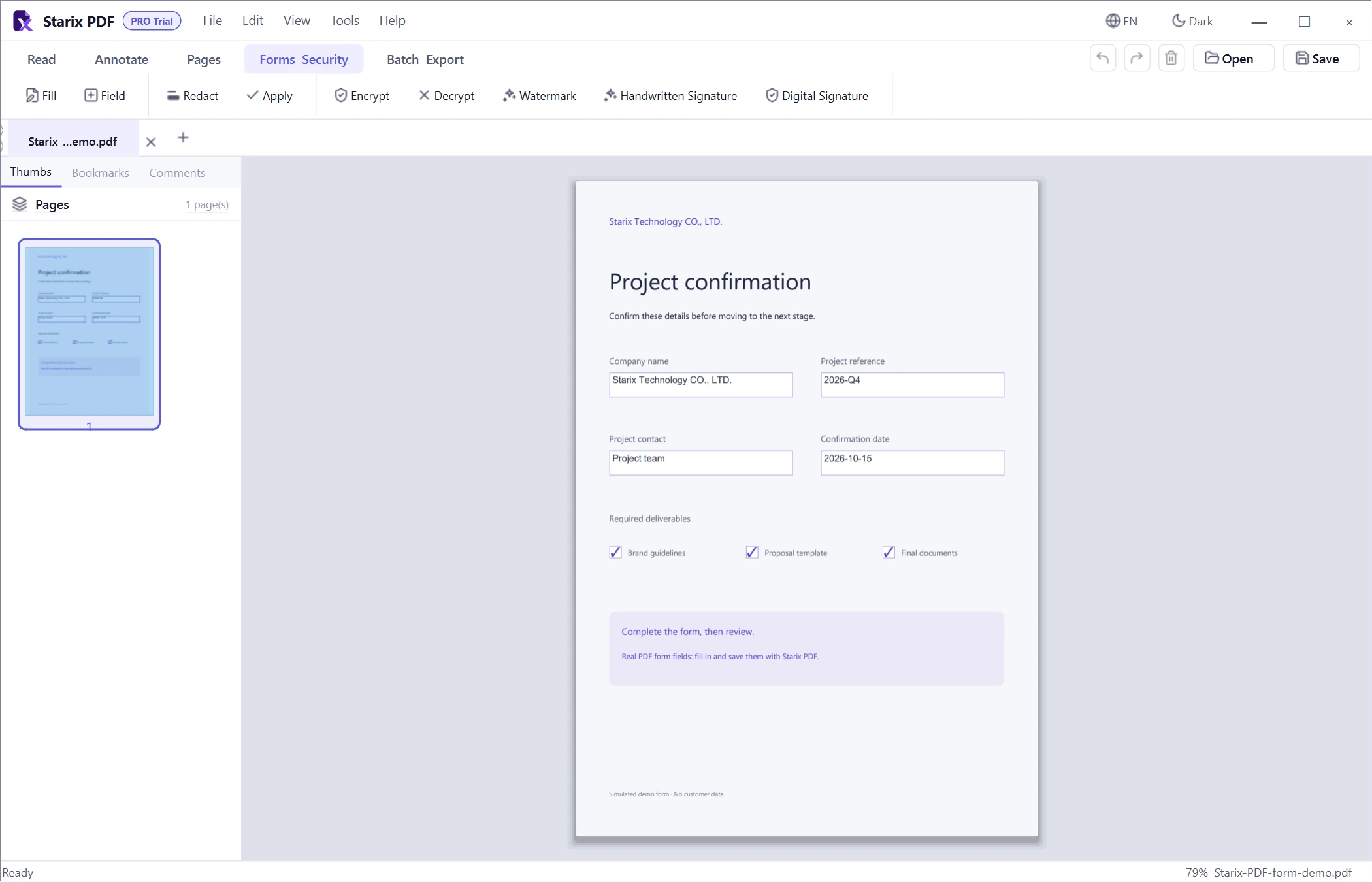The height and width of the screenshot is (882, 1372).
Task: Select the Redact tool
Action: (x=193, y=95)
